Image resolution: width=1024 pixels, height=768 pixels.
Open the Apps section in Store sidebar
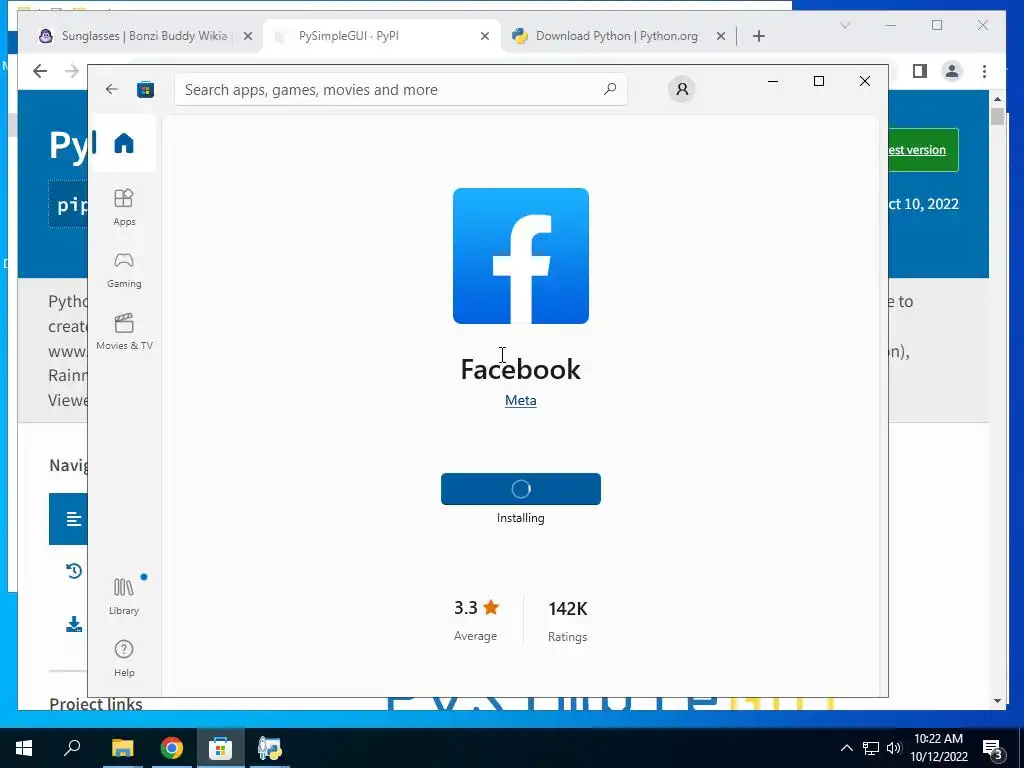124,207
